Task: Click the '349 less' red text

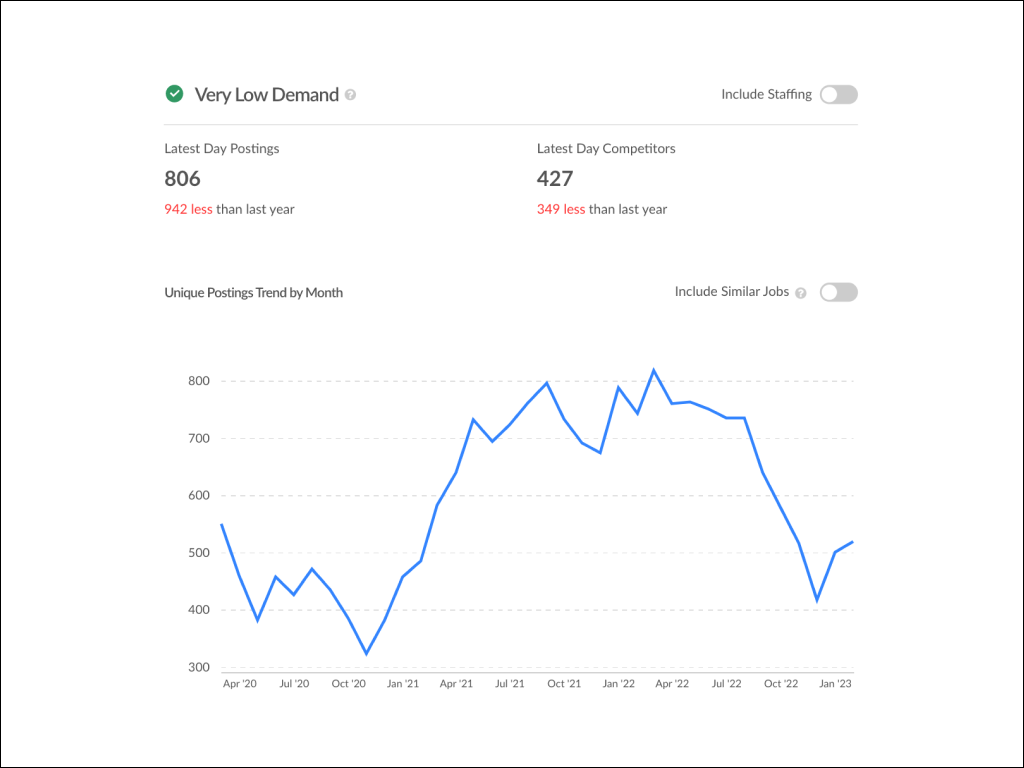Action: coord(561,209)
